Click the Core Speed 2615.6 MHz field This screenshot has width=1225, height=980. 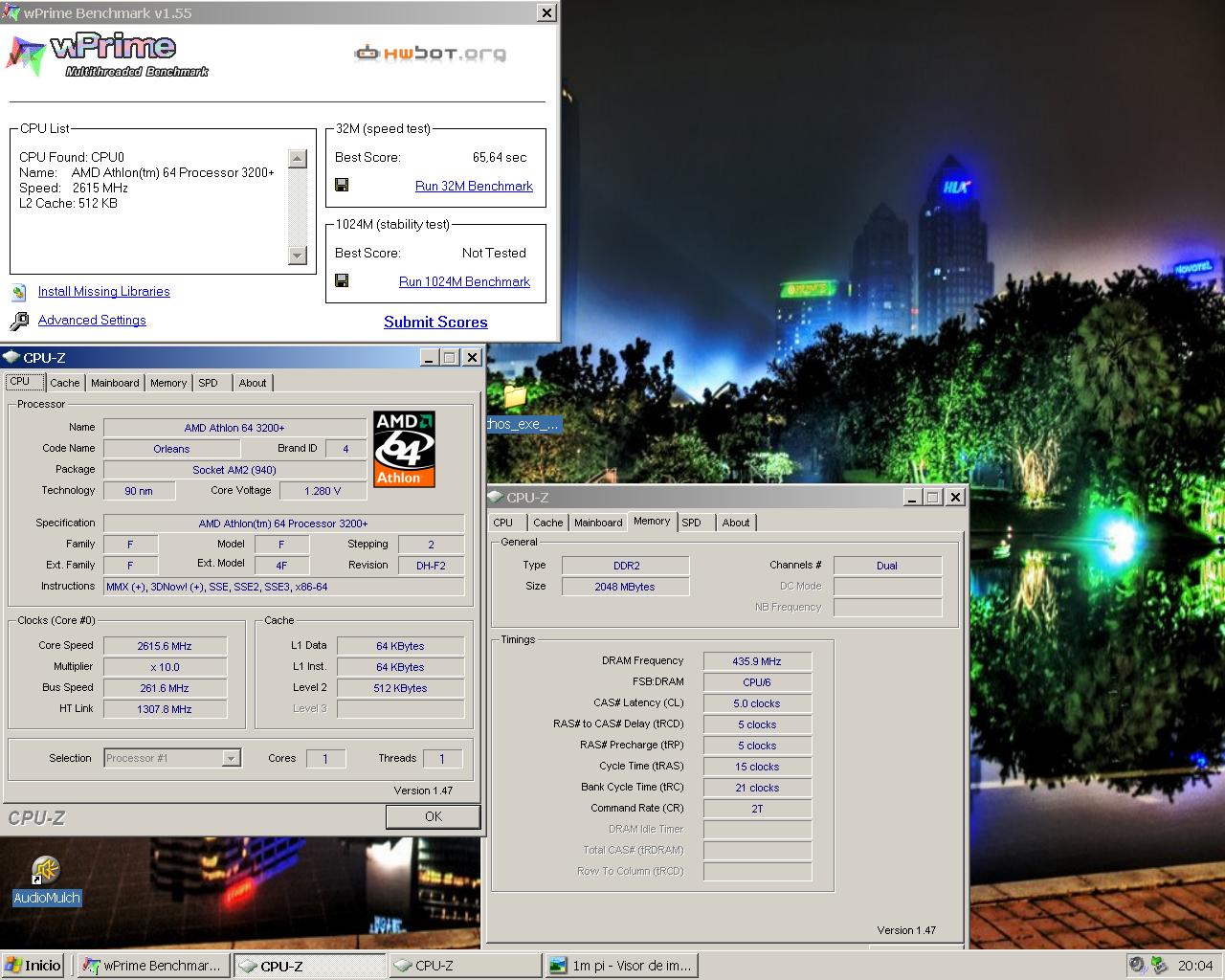[165, 646]
